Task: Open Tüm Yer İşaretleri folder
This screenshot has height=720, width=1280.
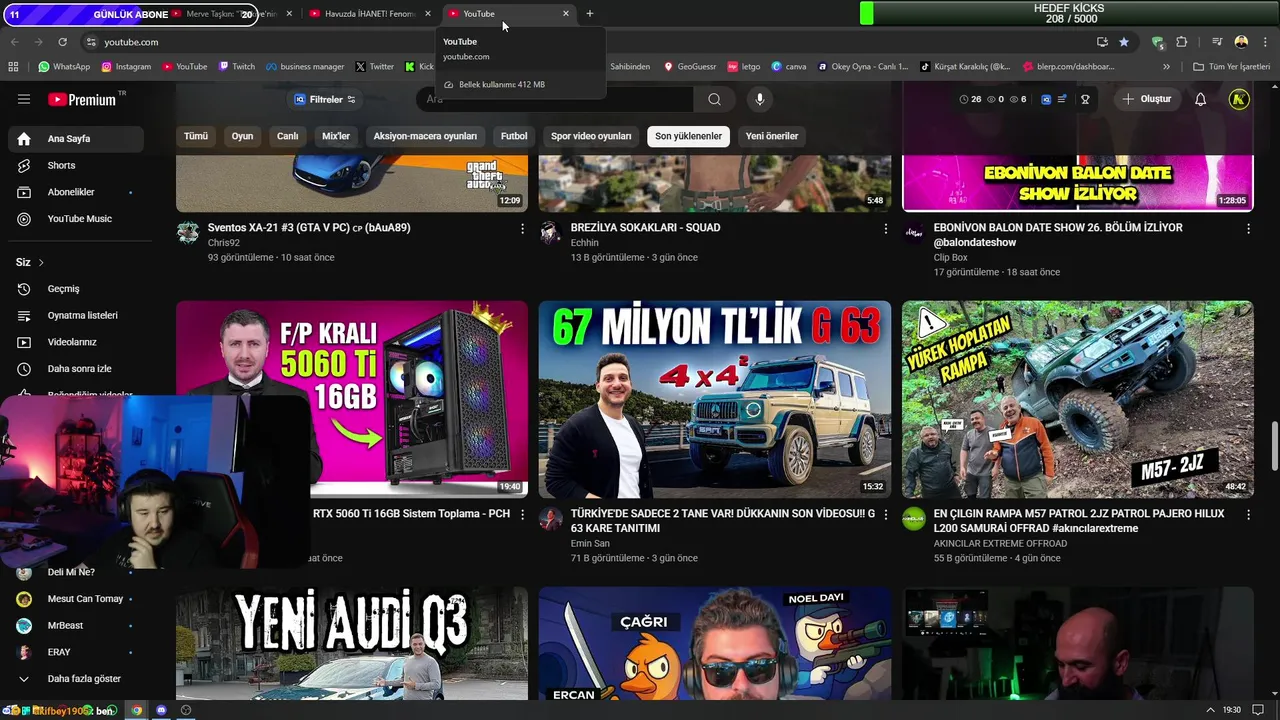Action: [x=1232, y=67]
